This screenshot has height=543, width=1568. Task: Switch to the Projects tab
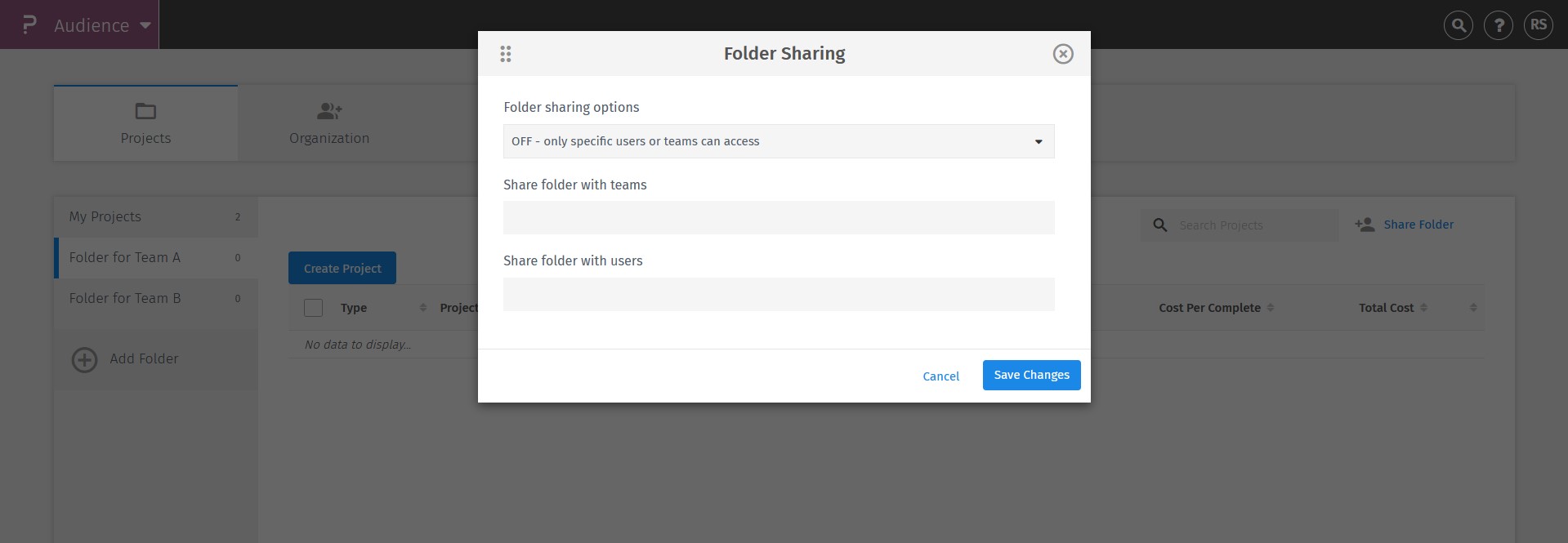click(x=145, y=123)
